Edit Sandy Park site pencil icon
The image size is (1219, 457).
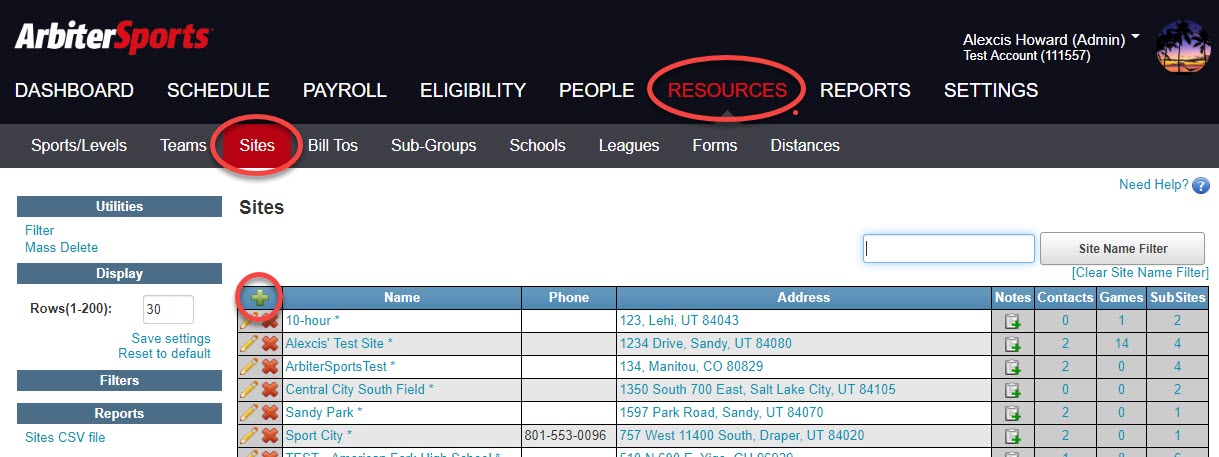[x=249, y=413]
